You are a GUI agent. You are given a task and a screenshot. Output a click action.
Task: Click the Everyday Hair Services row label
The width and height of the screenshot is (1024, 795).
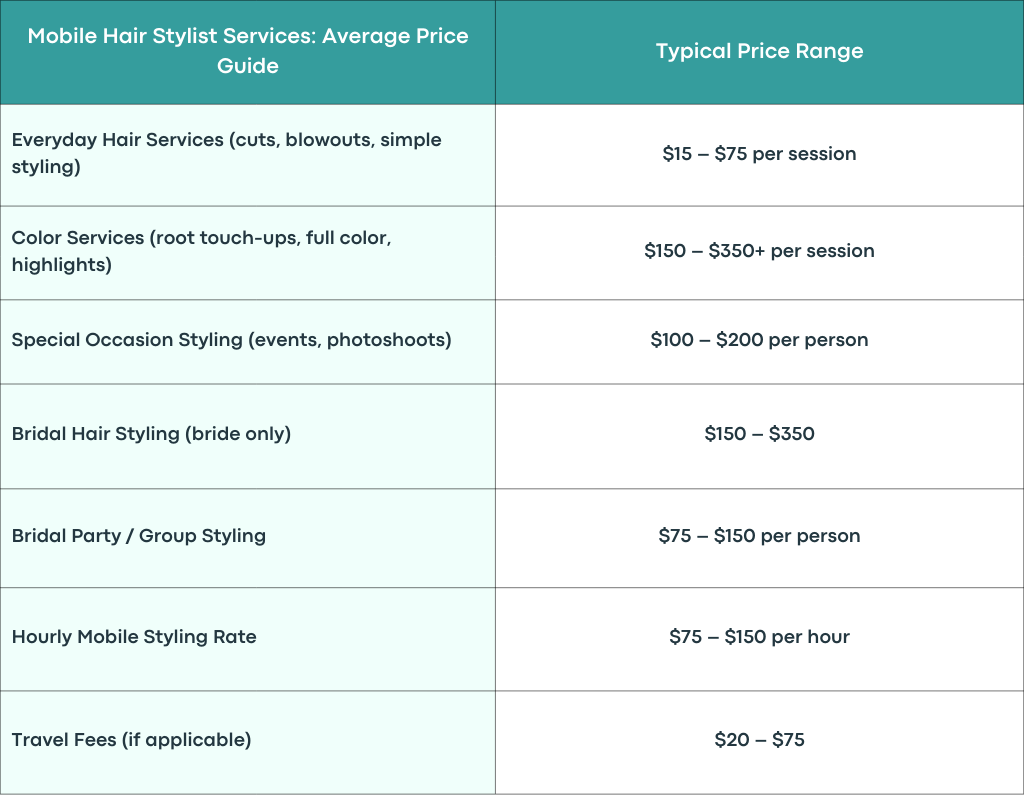point(227,153)
